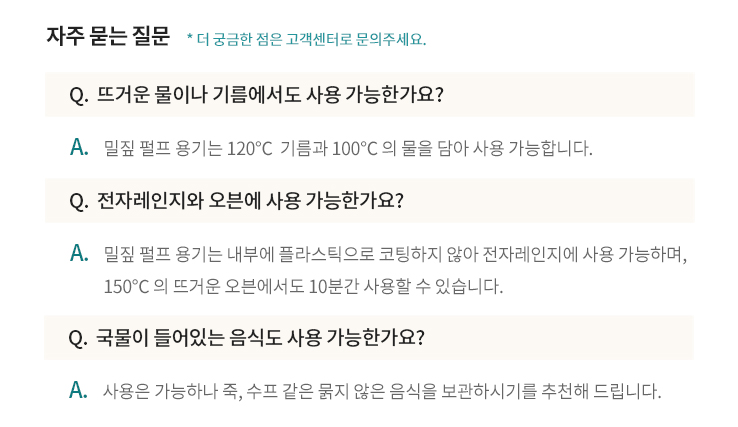Click the Q. marker beside 국물이 들어있는 음식
This screenshot has width=738, height=427.
coord(79,337)
